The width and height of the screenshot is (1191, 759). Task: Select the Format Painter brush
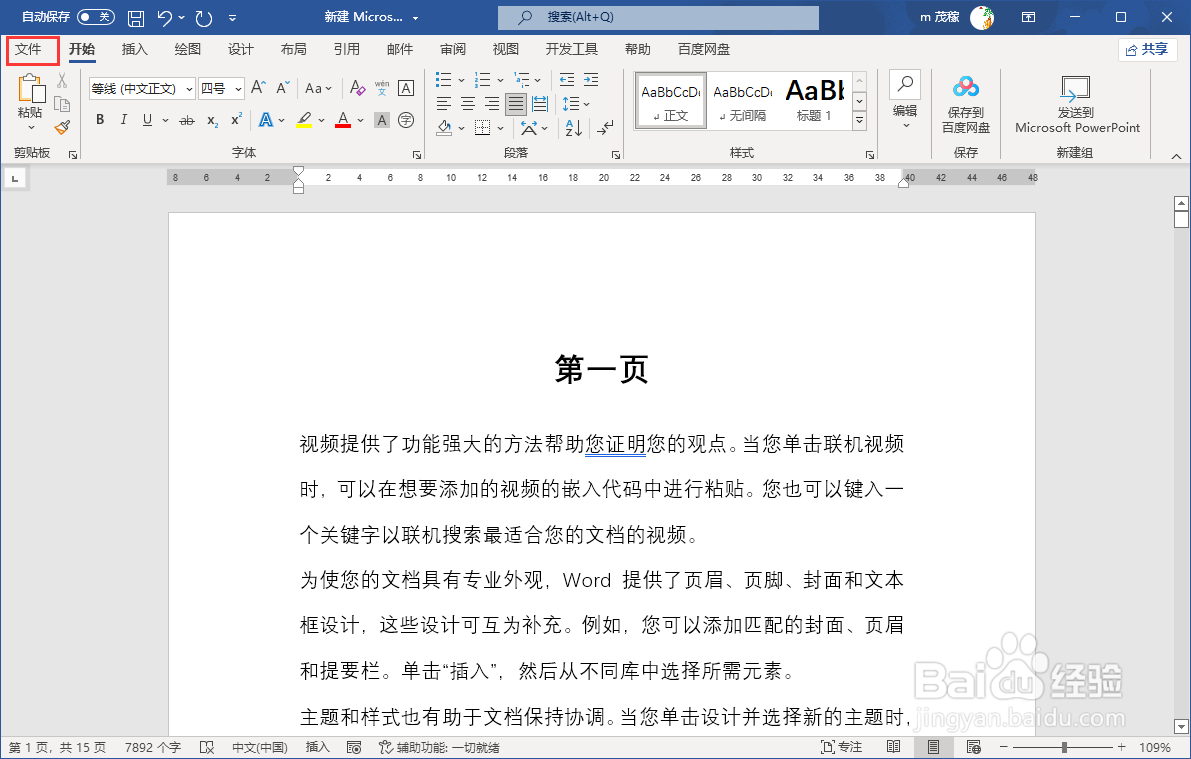[x=62, y=128]
